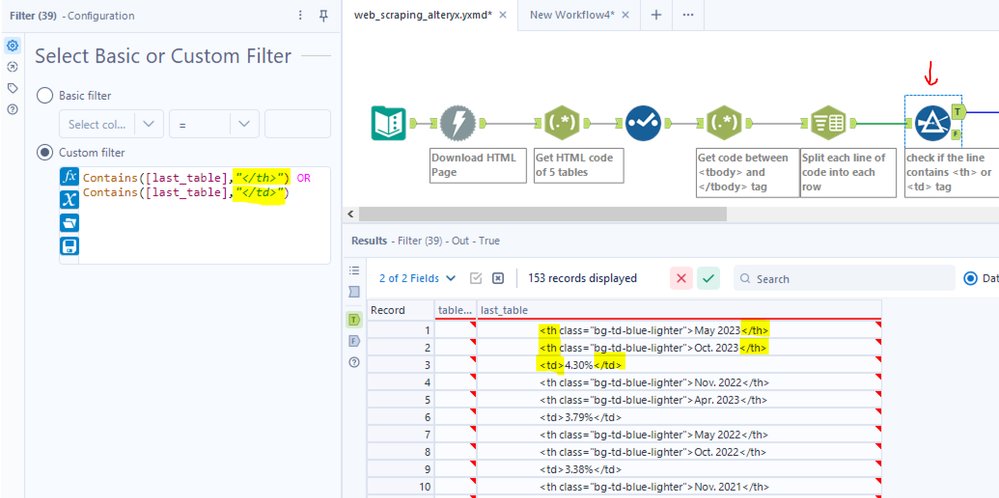Open the Select column dropdown
Image resolution: width=999 pixels, height=498 pixels.
click(111, 124)
